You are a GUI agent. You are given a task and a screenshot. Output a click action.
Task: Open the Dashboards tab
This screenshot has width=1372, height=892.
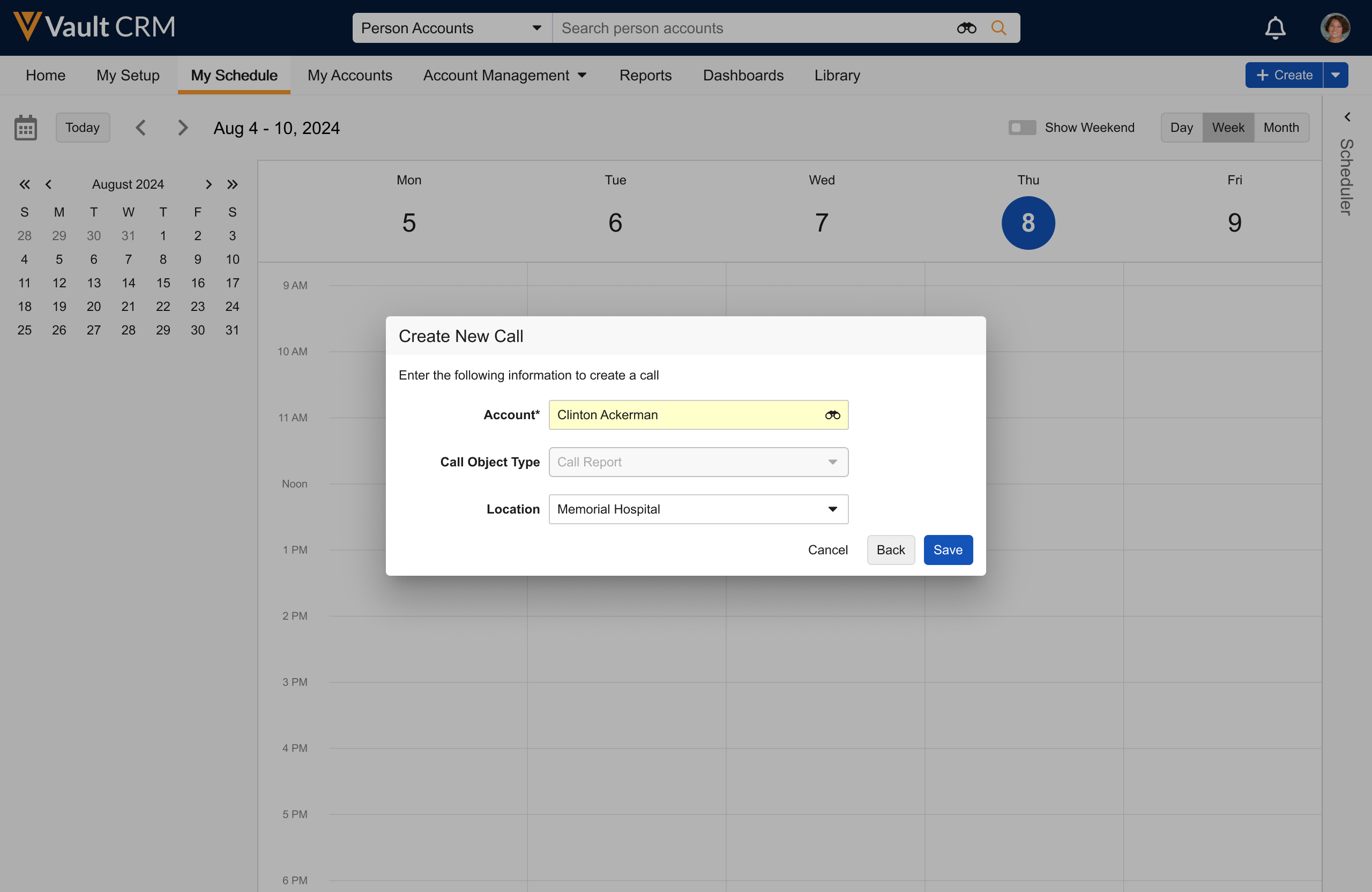point(742,76)
